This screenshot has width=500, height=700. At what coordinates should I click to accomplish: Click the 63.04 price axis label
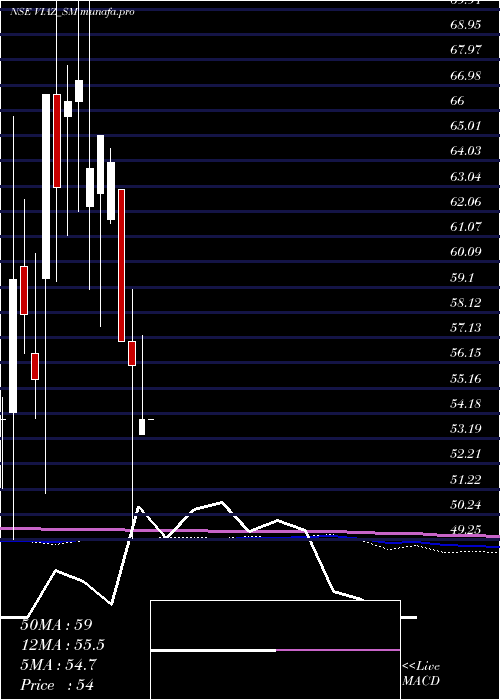465,176
